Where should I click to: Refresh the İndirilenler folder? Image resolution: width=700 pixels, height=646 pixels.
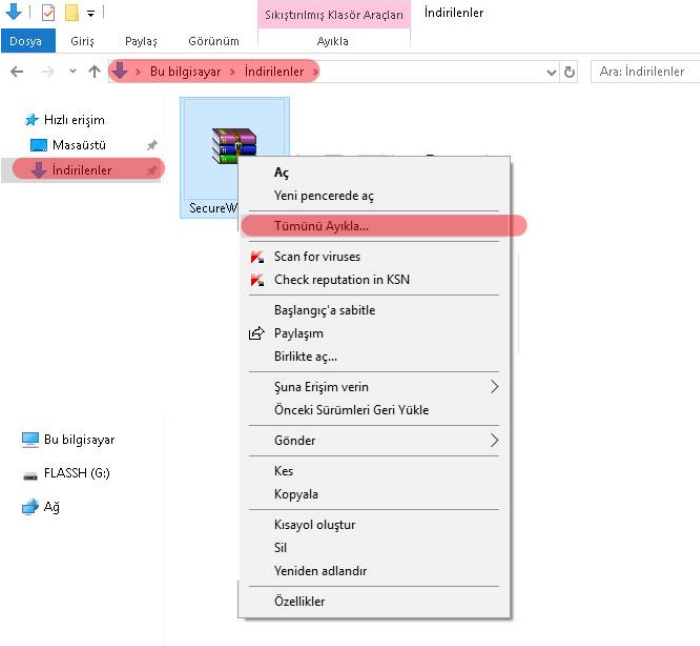pyautogui.click(x=569, y=72)
